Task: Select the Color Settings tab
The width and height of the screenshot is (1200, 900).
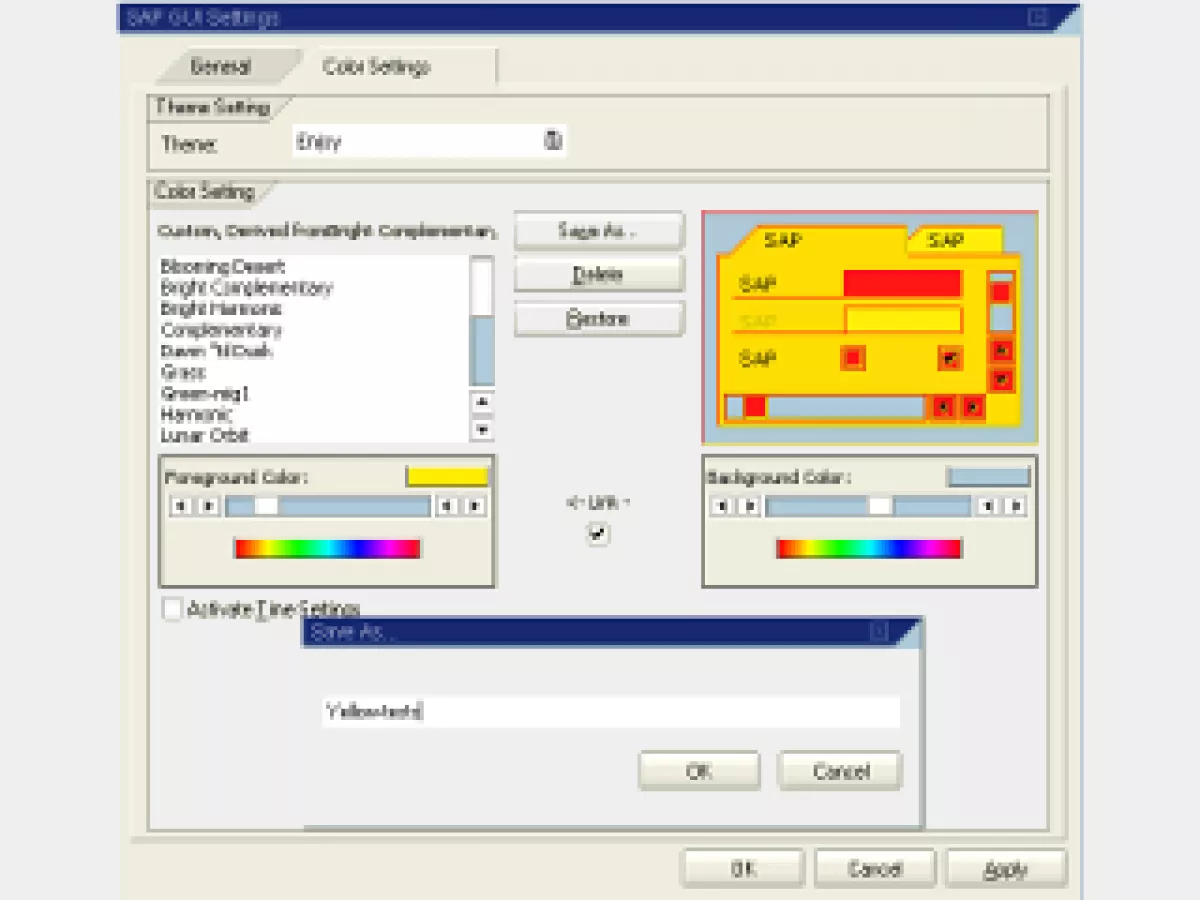Action: pyautogui.click(x=377, y=67)
